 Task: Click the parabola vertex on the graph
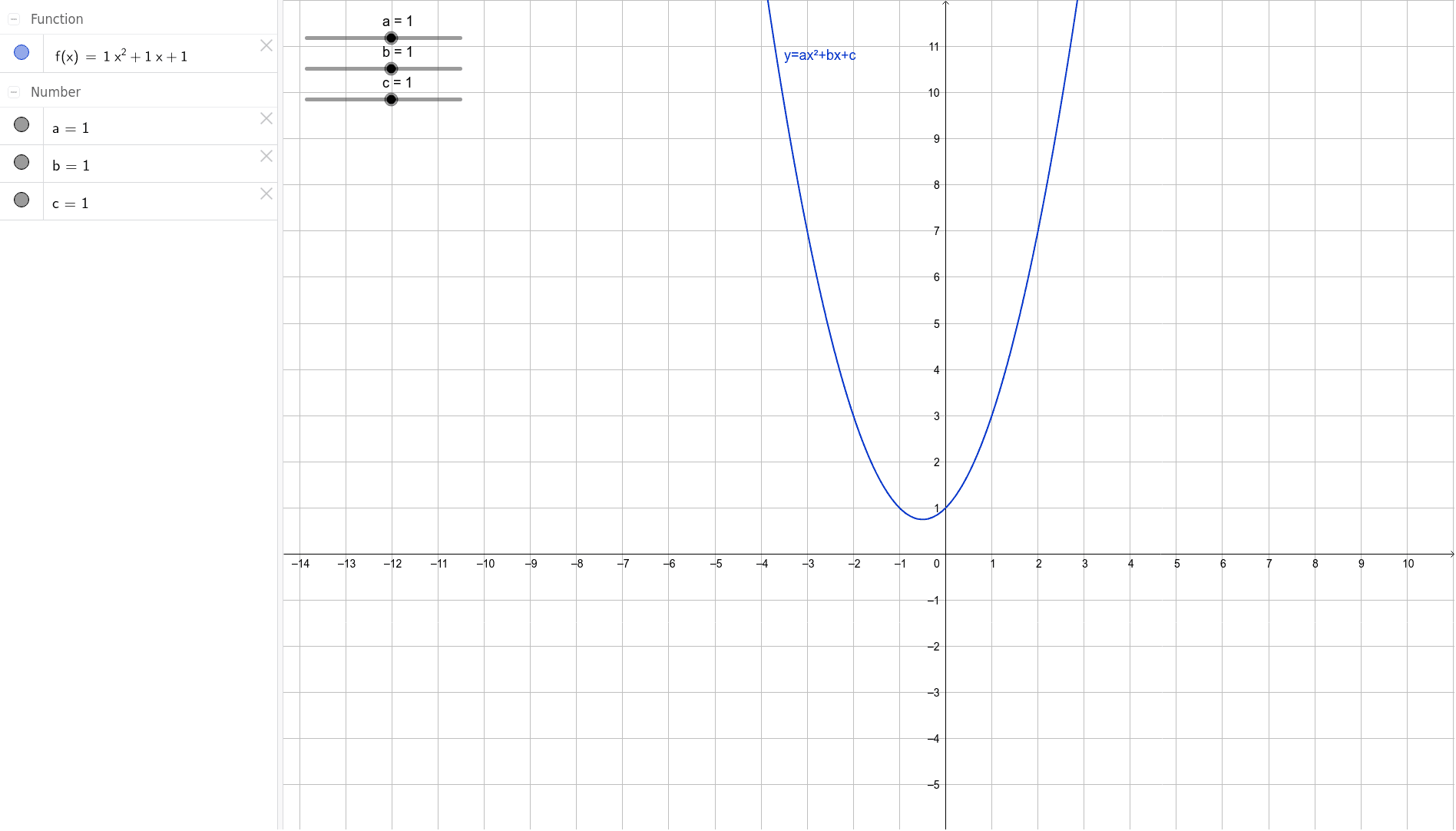(922, 519)
